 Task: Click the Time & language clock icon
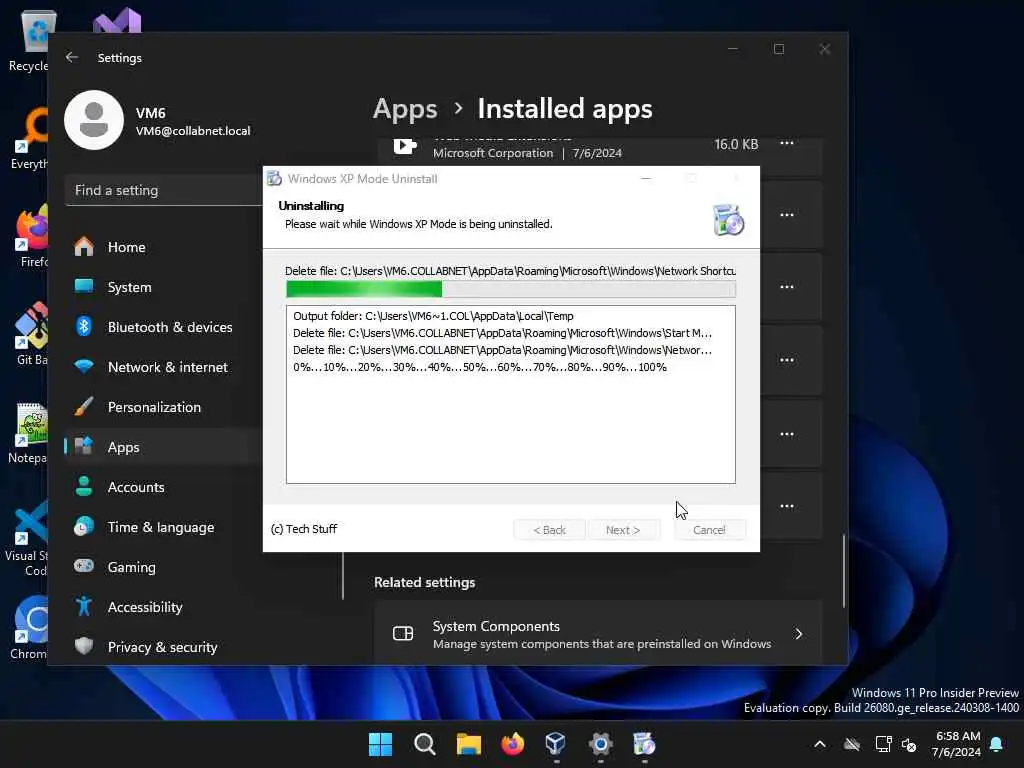(84, 526)
